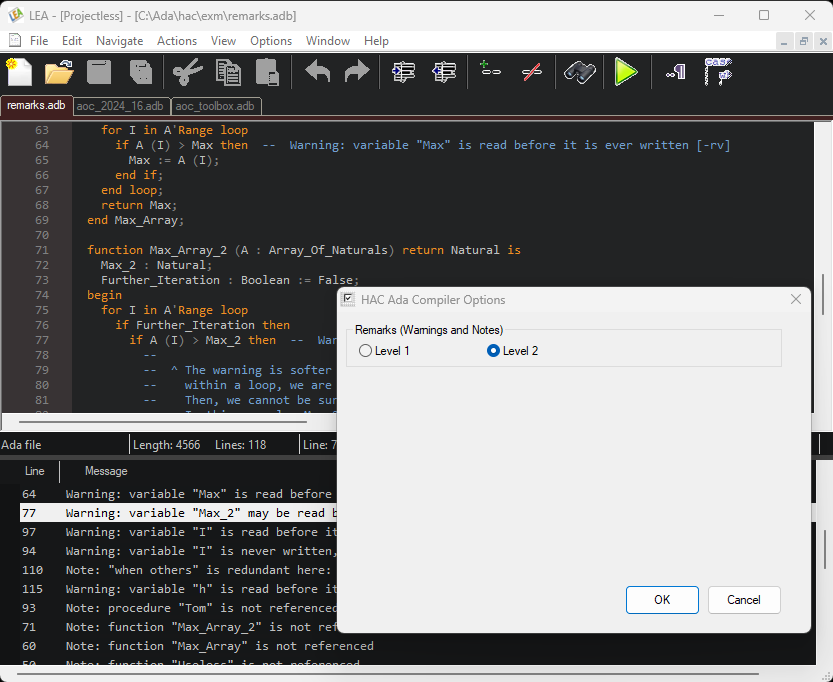
Task: Click the Save All toolbar icon
Action: (140, 72)
